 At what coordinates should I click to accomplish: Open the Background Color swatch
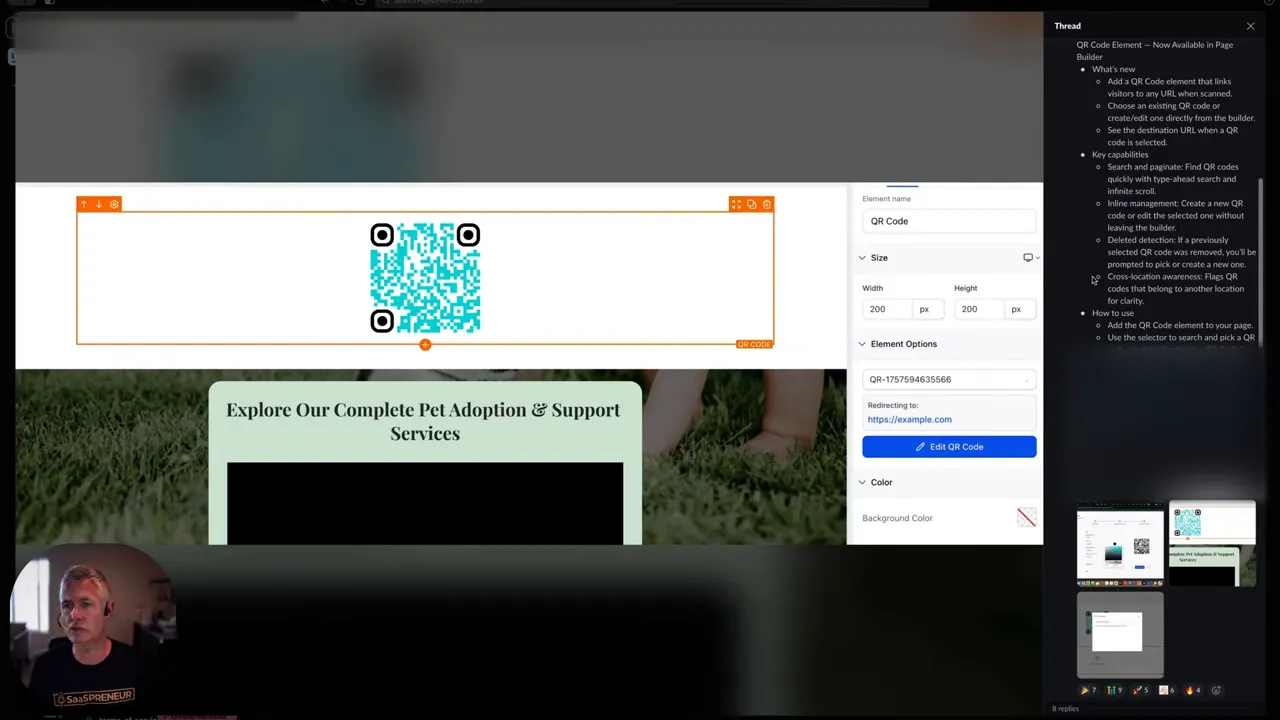1026,517
